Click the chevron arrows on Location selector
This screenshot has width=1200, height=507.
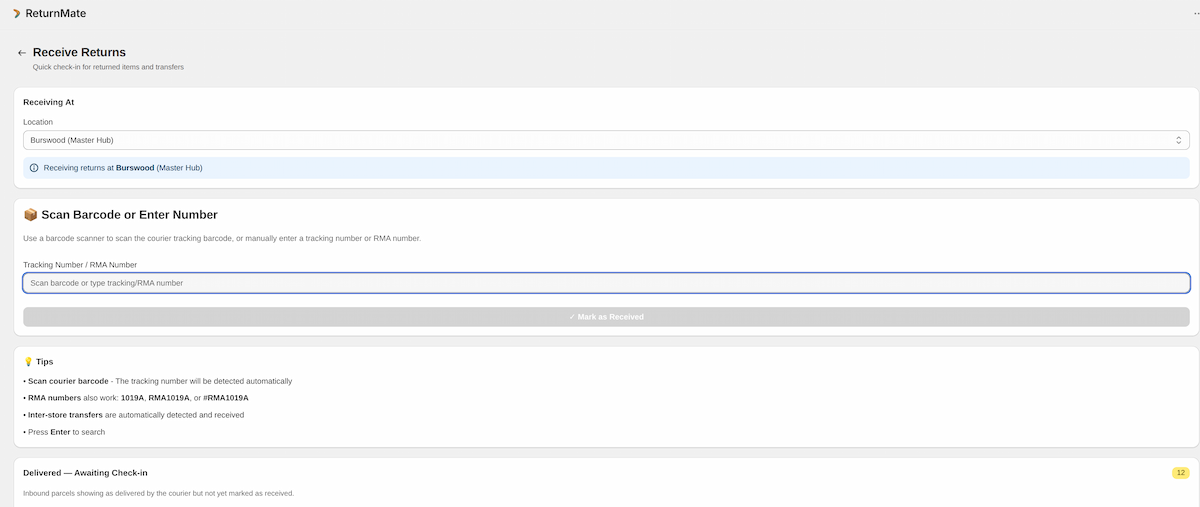tap(1178, 140)
